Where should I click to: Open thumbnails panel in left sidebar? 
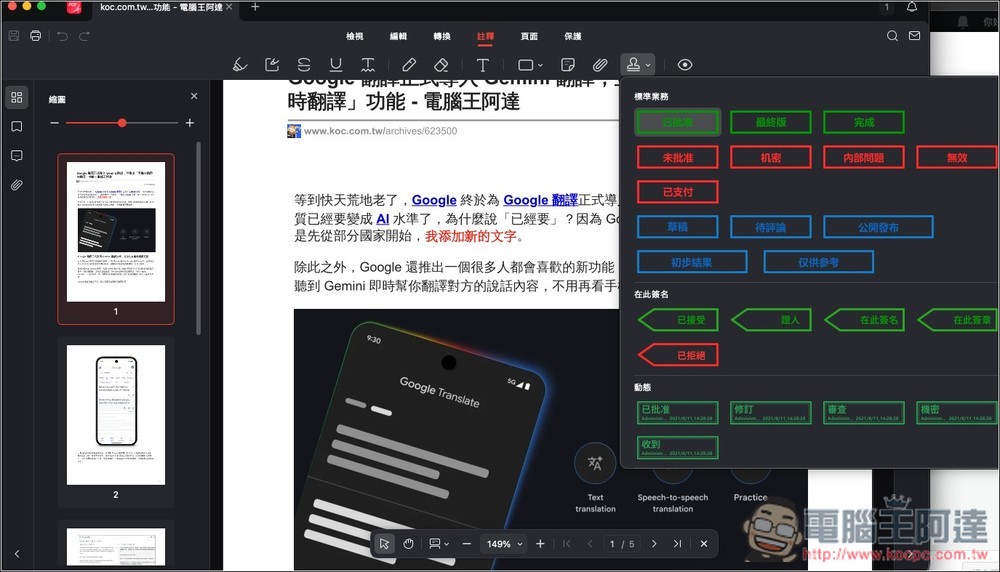[x=17, y=97]
